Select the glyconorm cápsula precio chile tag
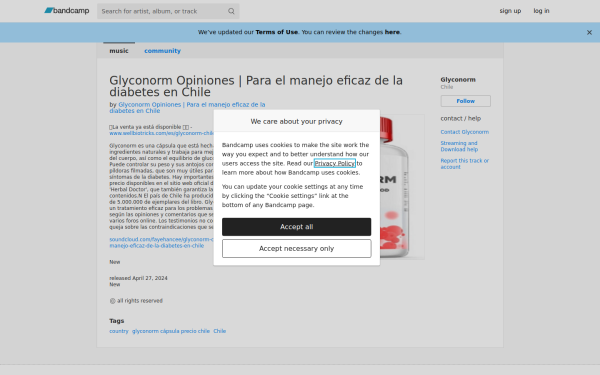Viewport: 600px width, 375px height. tap(171, 331)
